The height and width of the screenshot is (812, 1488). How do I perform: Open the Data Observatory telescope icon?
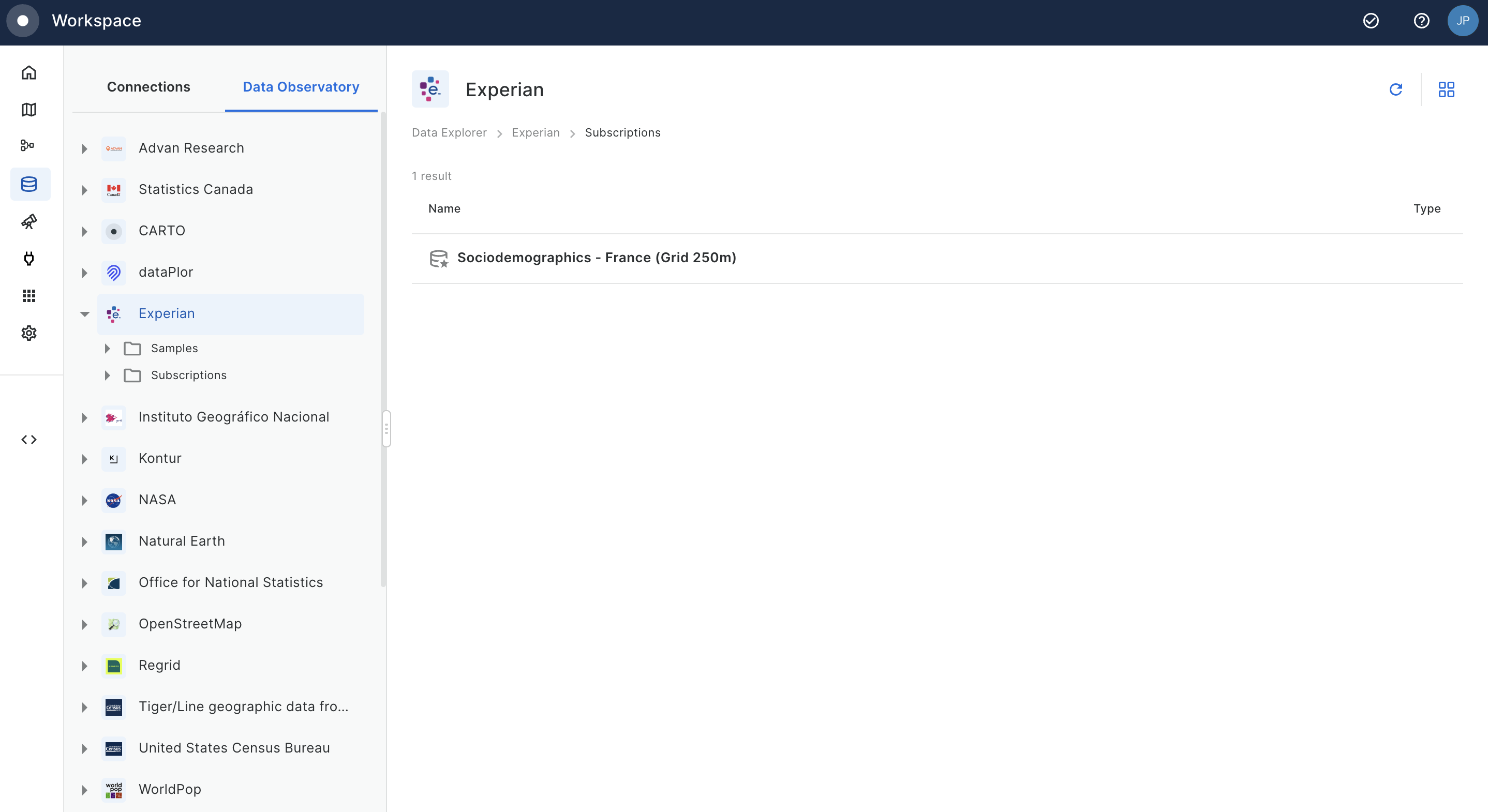29,222
